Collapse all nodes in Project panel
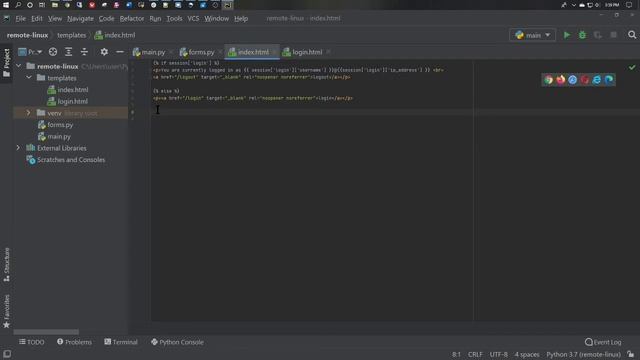The image size is (640, 360). pos(84,52)
